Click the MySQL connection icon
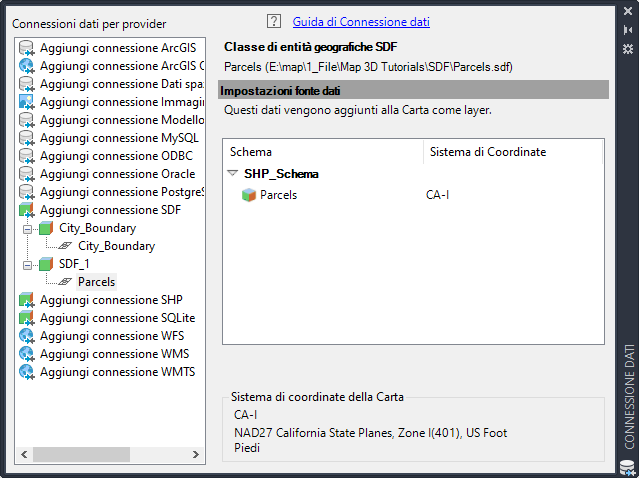Screen dimensions: 639x478 [27, 138]
